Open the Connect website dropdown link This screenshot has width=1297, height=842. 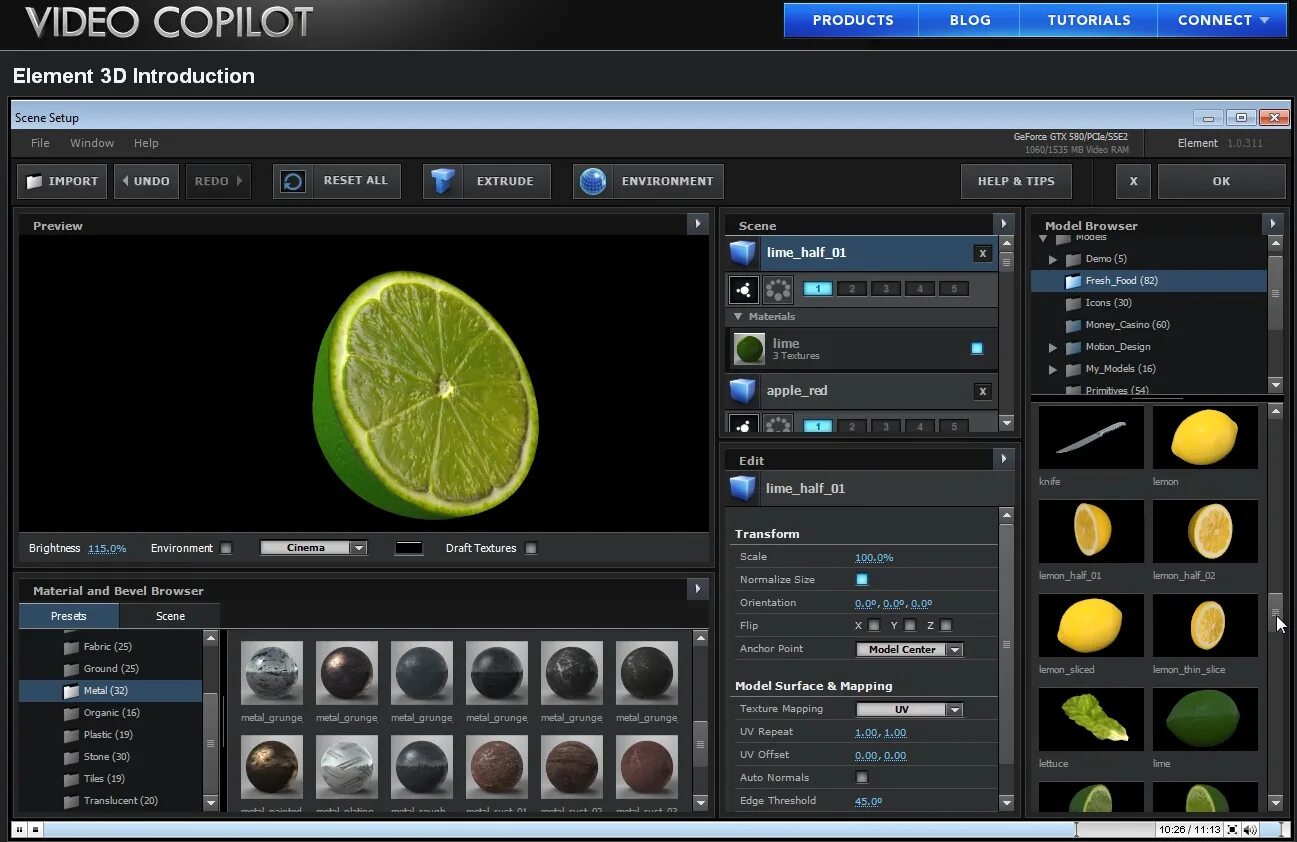click(1222, 20)
